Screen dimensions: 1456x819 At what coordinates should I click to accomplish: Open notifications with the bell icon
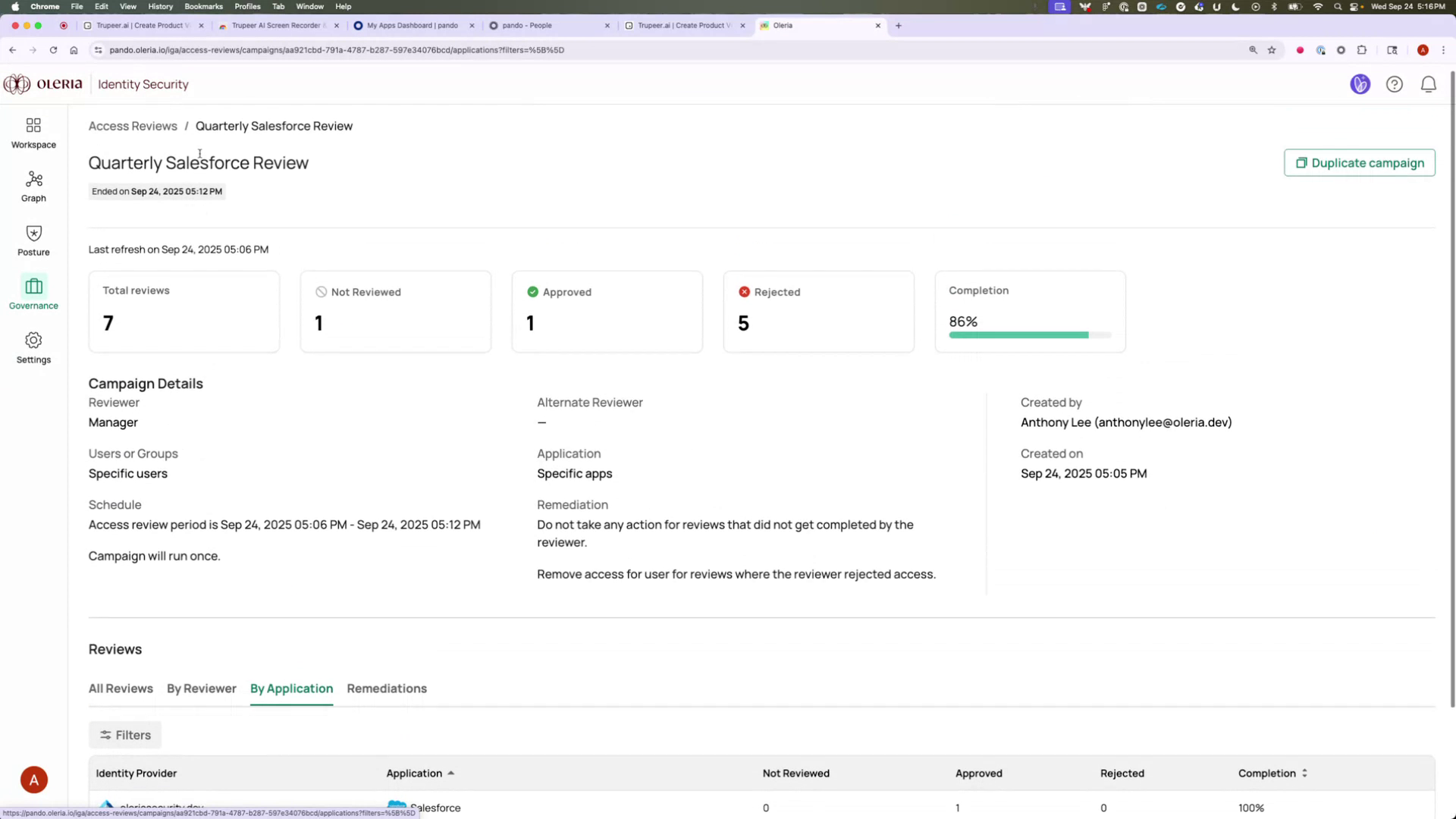[x=1429, y=84]
